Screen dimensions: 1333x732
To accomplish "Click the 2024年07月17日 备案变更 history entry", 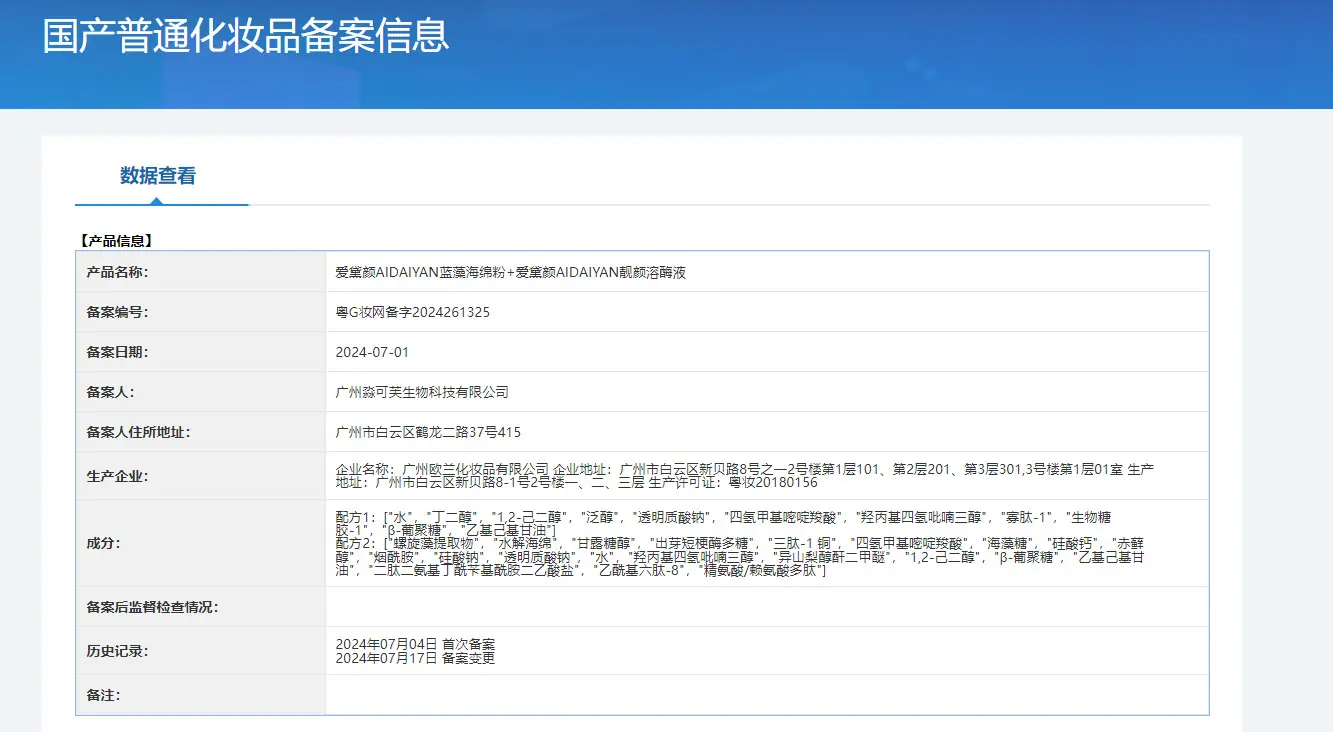I will 415,658.
